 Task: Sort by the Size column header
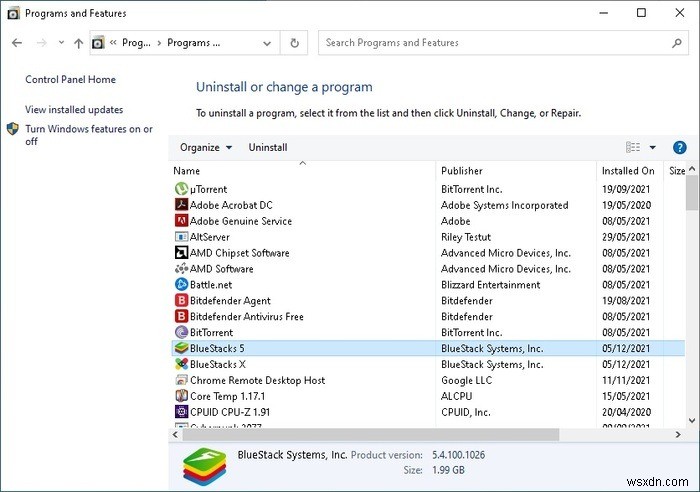676,171
